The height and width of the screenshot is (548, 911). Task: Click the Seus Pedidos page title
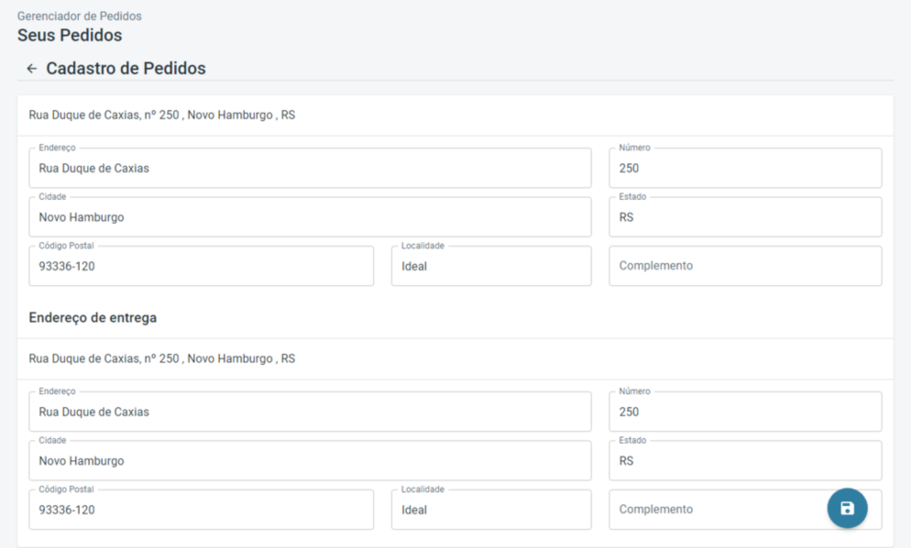pos(70,35)
